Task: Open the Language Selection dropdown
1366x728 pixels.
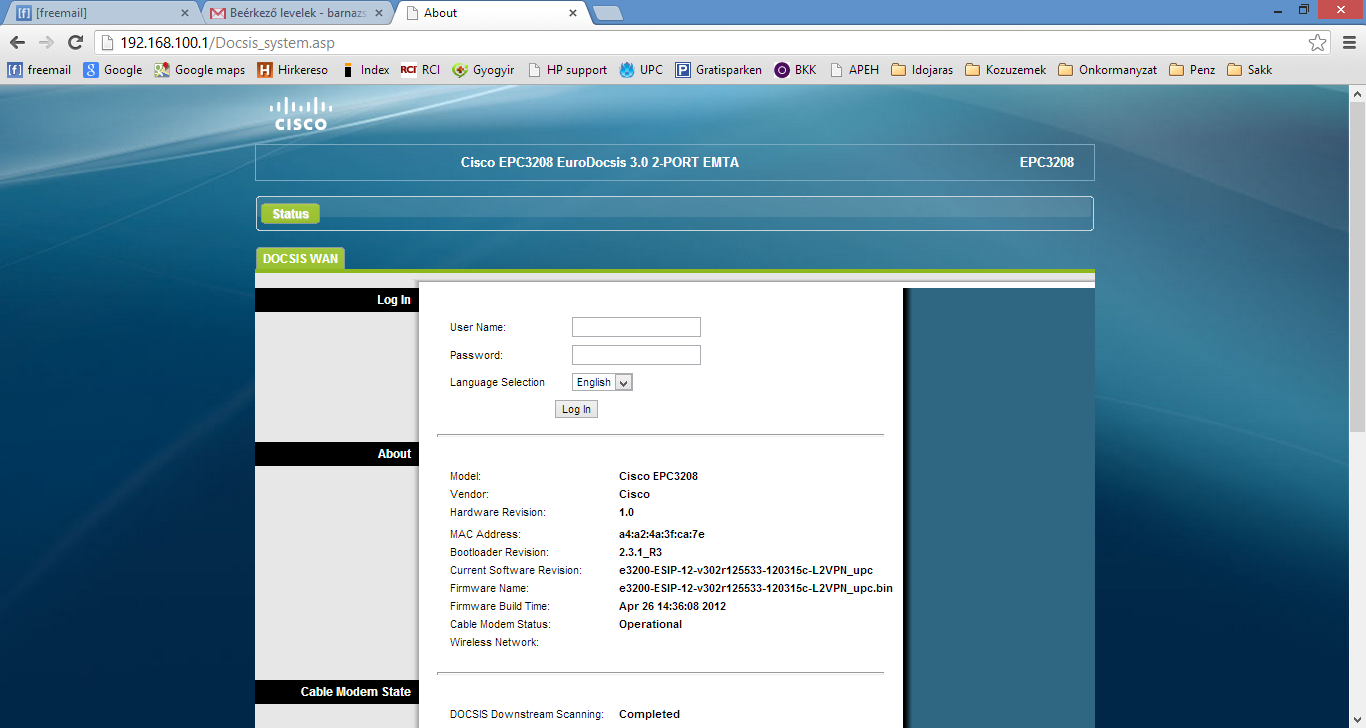Action: click(x=602, y=382)
